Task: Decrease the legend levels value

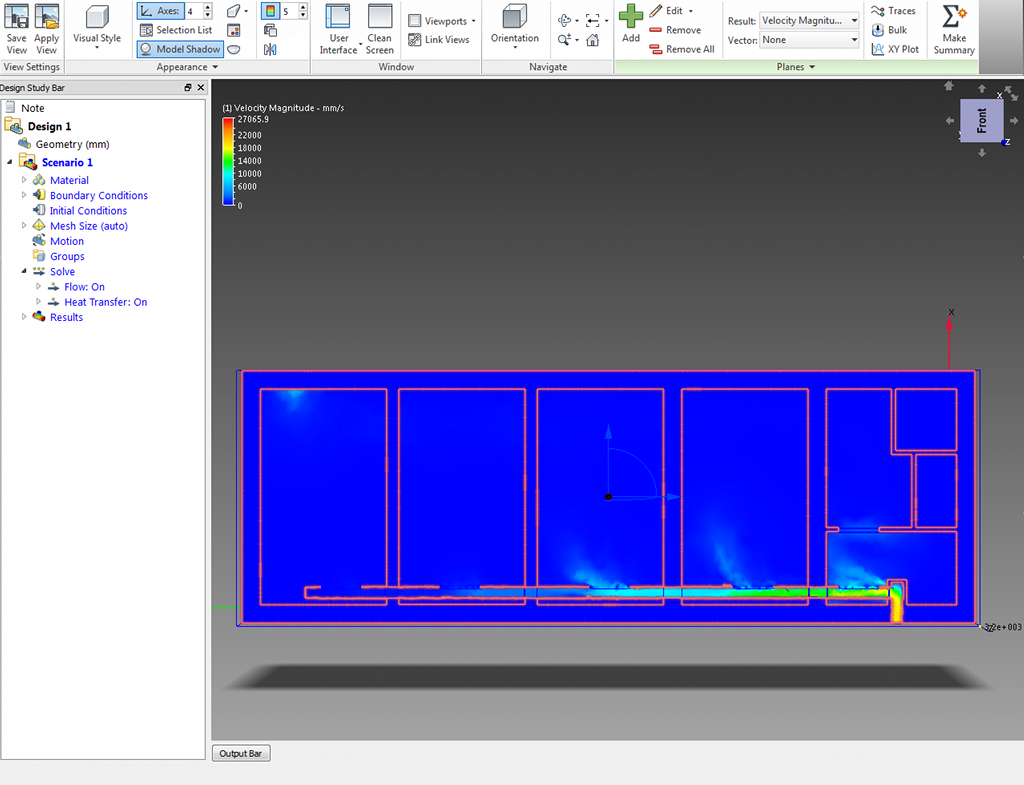Action: pos(303,14)
